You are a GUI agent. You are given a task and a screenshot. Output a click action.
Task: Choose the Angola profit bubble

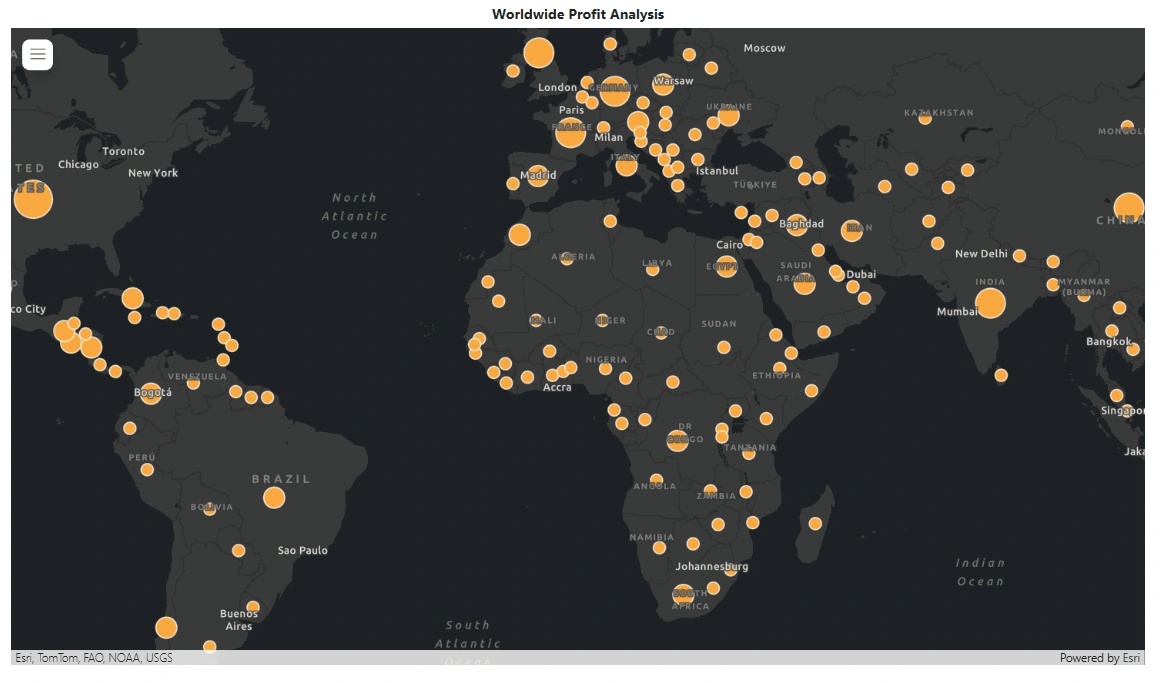pos(657,481)
